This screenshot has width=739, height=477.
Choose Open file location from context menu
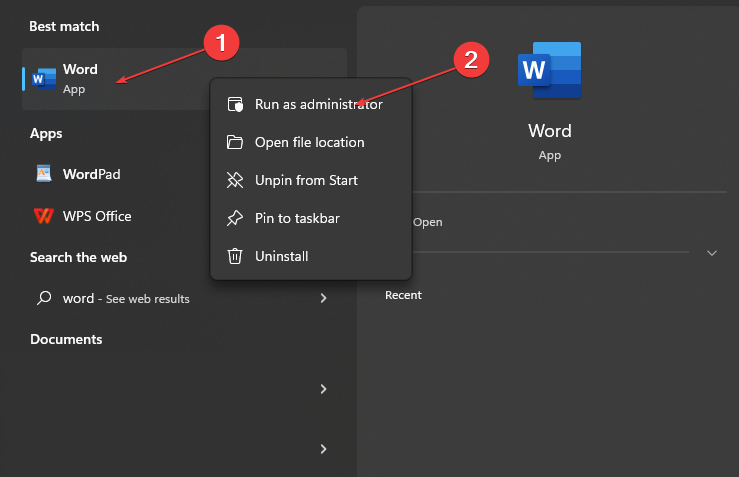311,142
